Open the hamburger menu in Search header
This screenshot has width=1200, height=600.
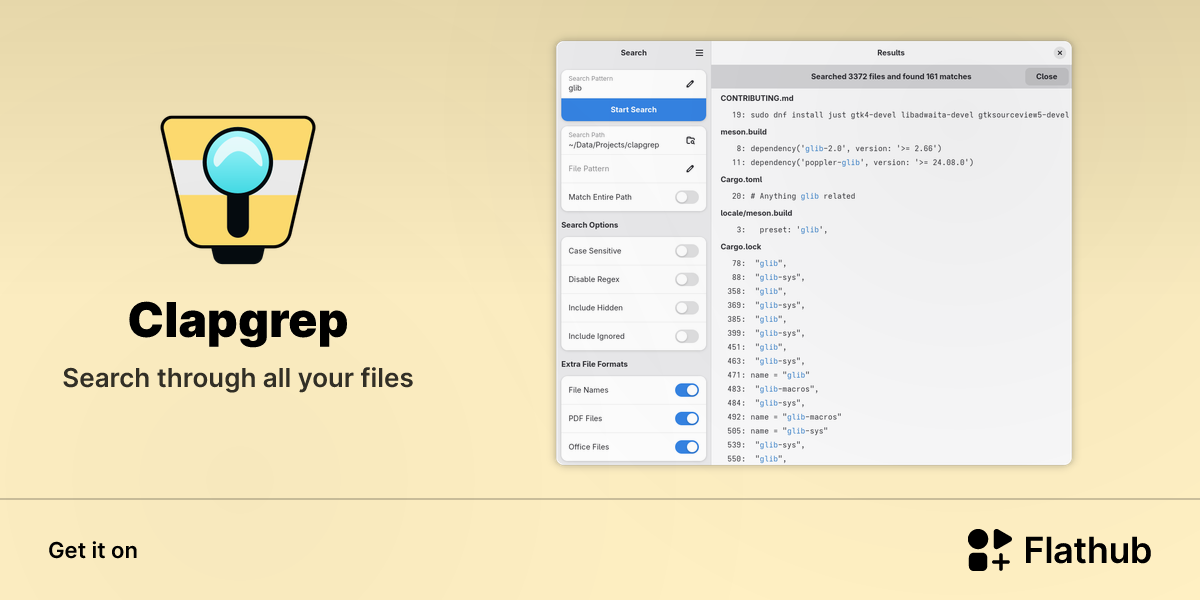[x=699, y=53]
